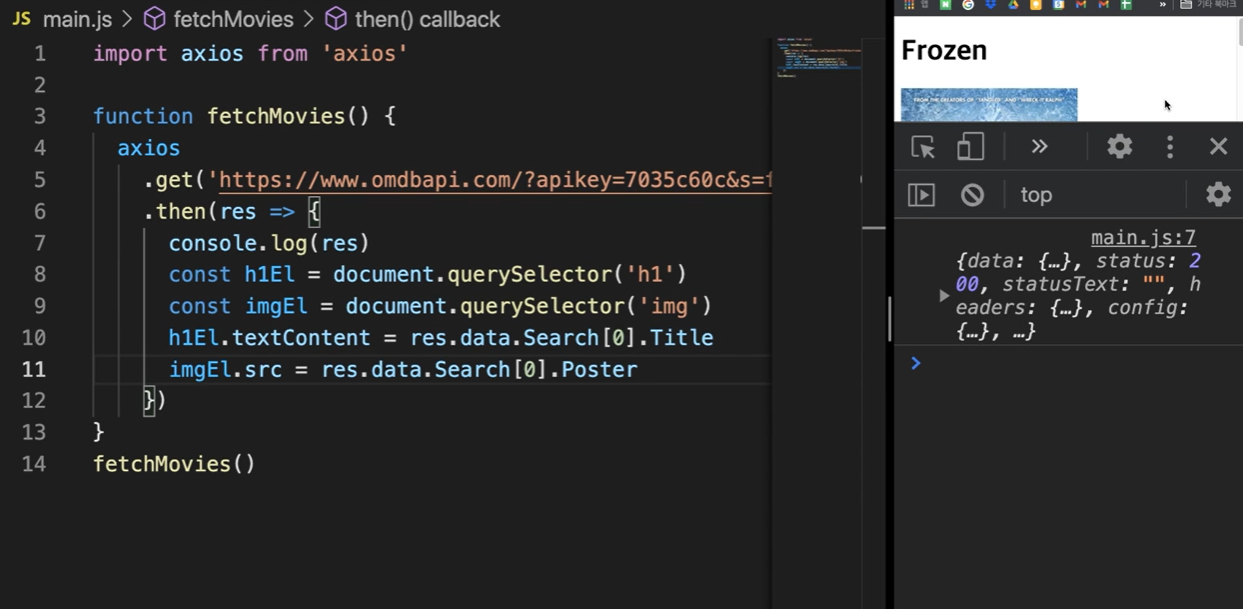
Task: Click the fetchMovies breadcrumb item
Action: pos(220,19)
